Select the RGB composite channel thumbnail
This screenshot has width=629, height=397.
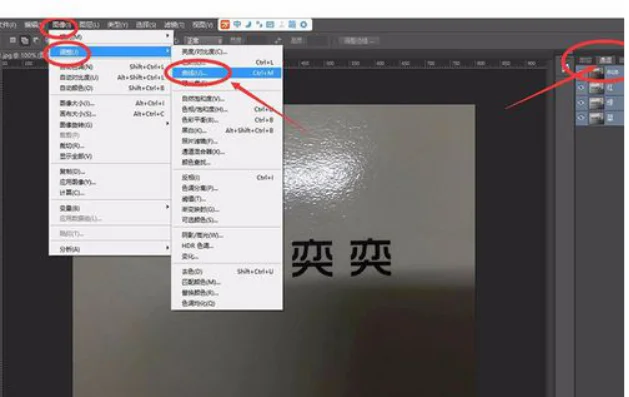click(x=596, y=73)
